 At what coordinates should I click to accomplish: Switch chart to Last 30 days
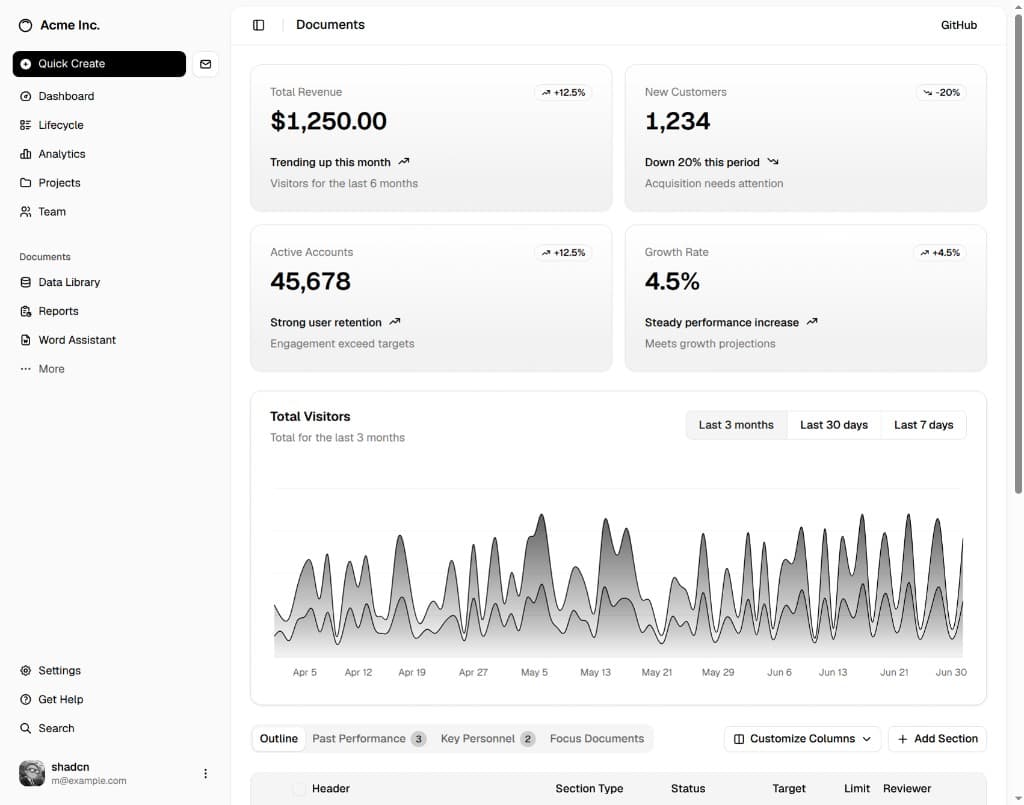tap(833, 425)
